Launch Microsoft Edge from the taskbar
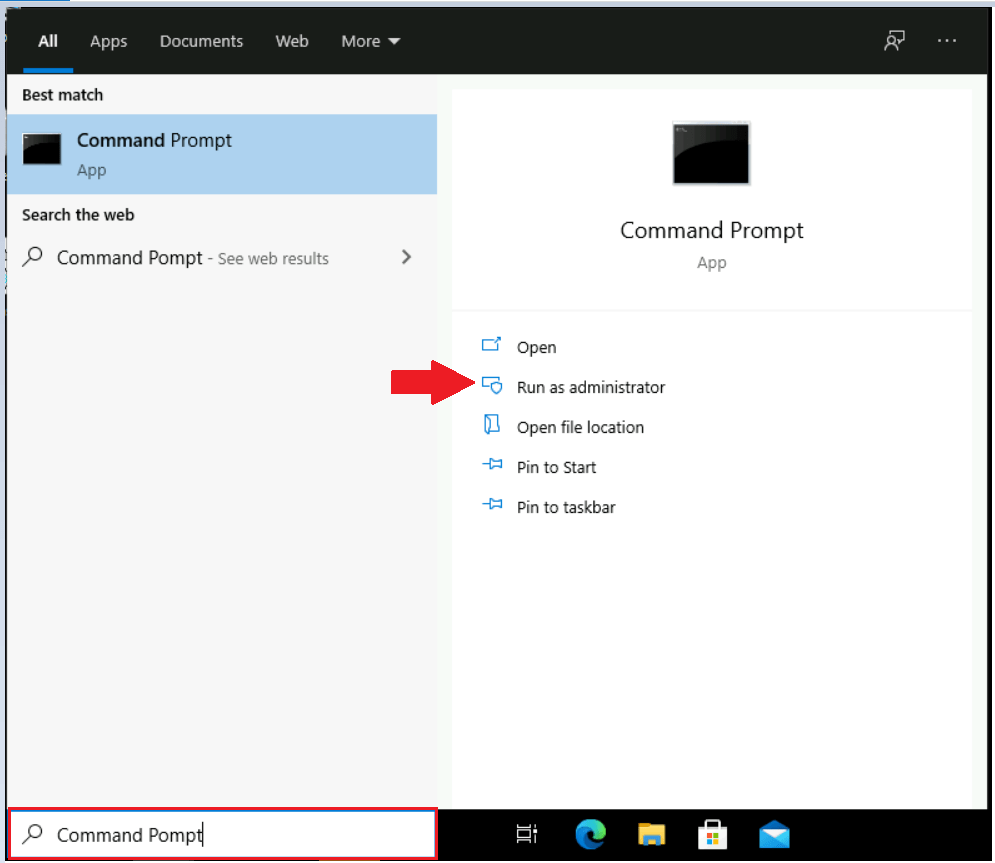The height and width of the screenshot is (863, 995). pos(591,834)
